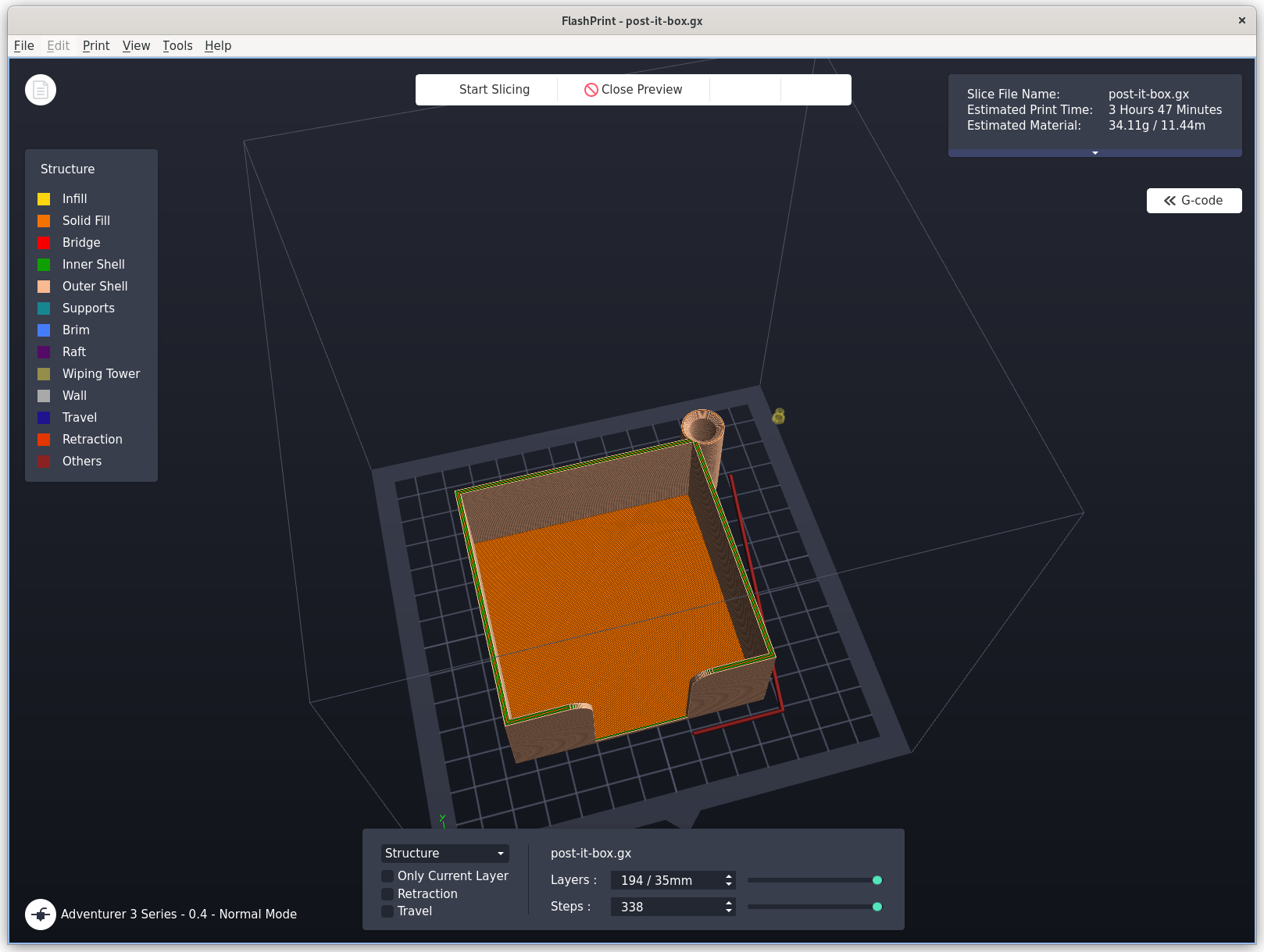Open the Structure view mode dropdown
1264x952 pixels.
(444, 853)
